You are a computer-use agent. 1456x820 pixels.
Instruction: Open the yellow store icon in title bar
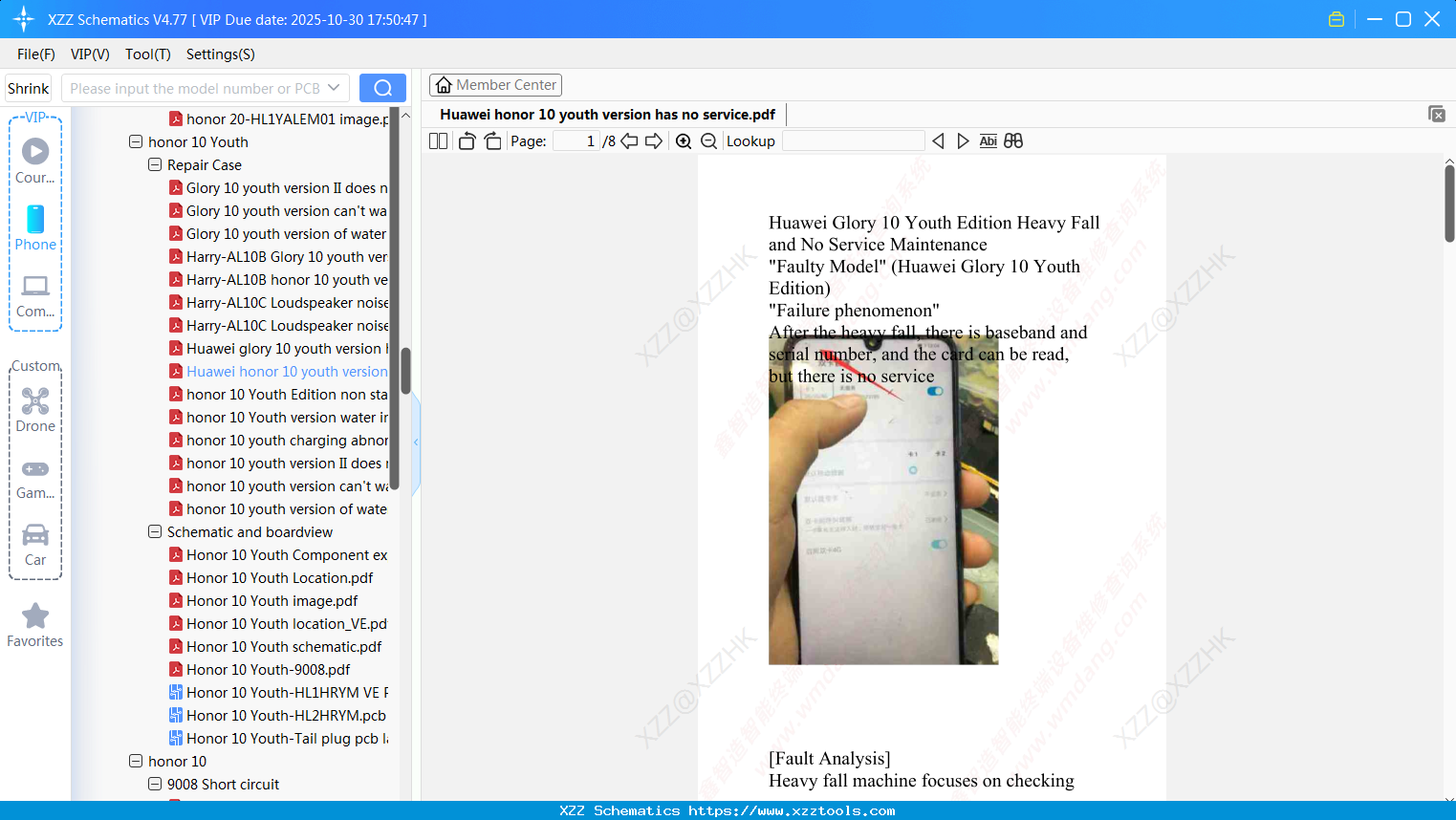[1336, 19]
